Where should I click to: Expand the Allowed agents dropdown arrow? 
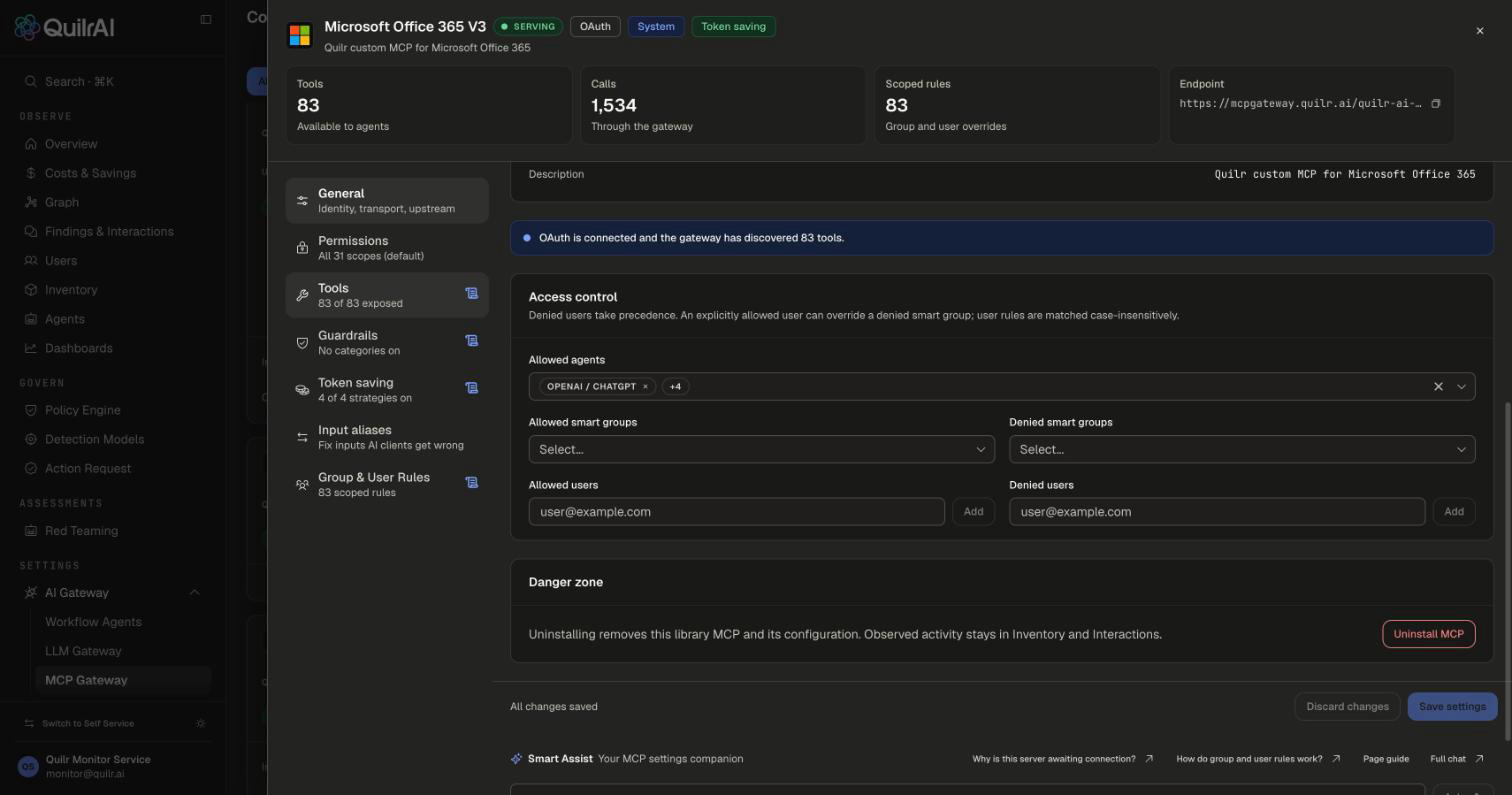point(1461,387)
